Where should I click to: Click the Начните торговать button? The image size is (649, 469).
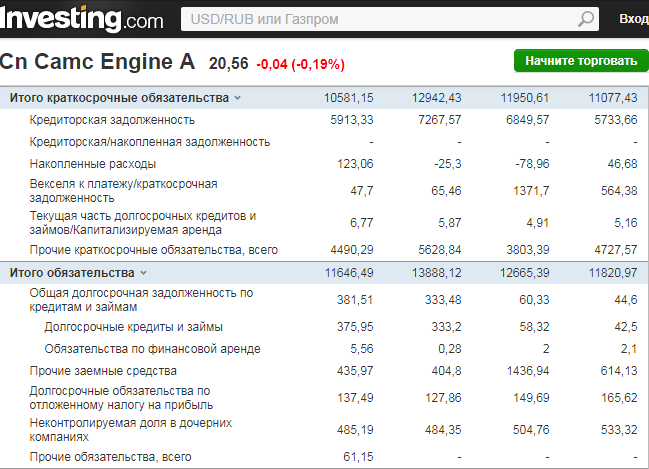pyautogui.click(x=581, y=61)
